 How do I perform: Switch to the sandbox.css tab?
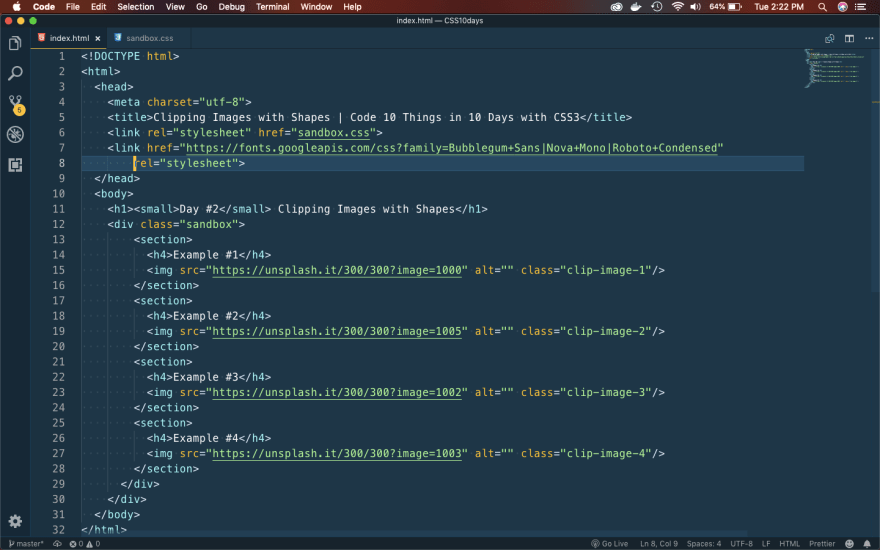coord(149,38)
